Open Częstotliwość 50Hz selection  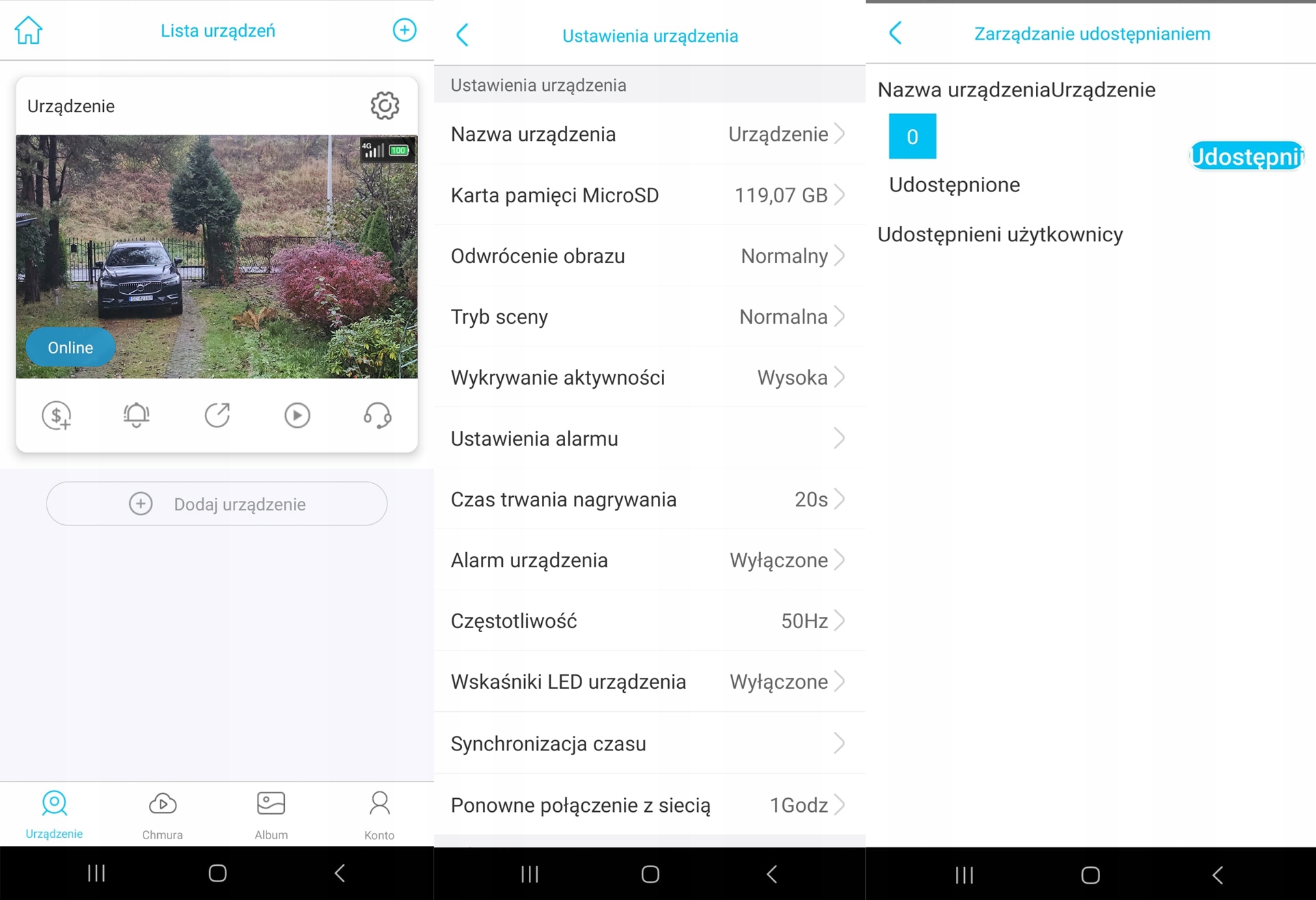tap(648, 621)
